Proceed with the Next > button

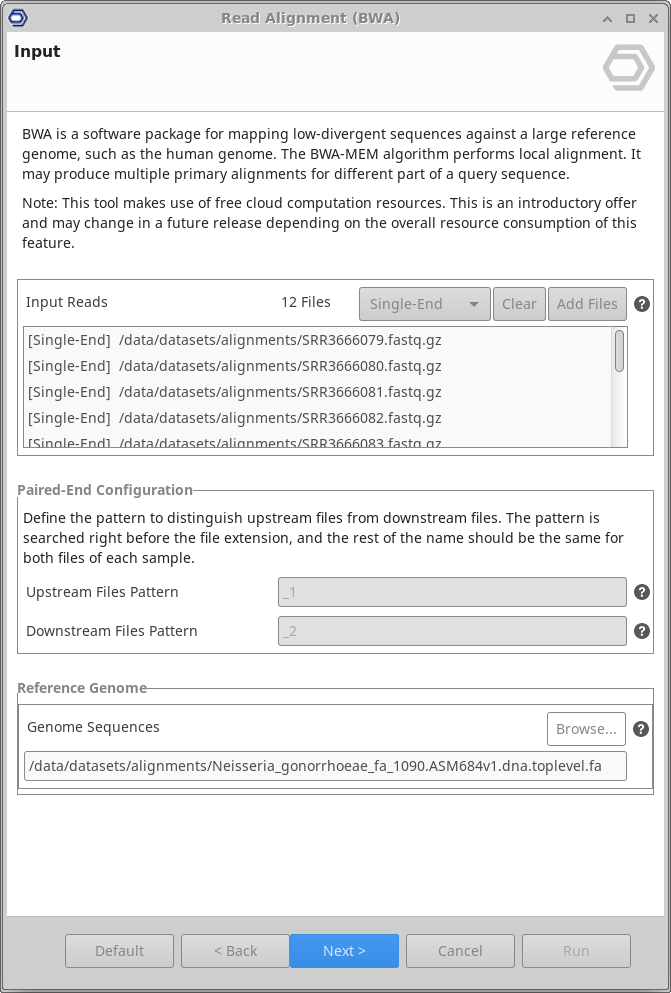344,951
